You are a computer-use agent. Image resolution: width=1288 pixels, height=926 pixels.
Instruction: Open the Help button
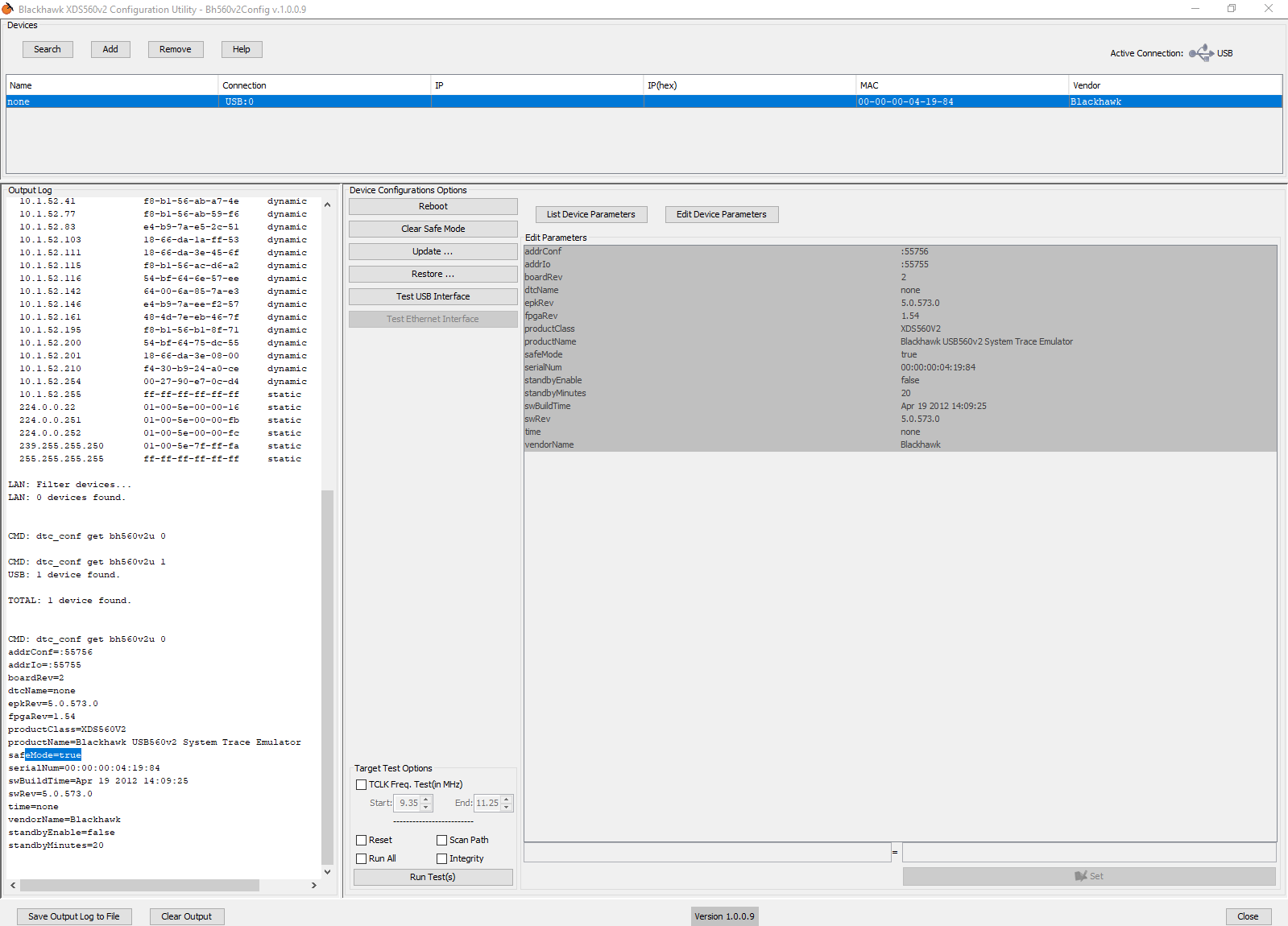click(242, 49)
